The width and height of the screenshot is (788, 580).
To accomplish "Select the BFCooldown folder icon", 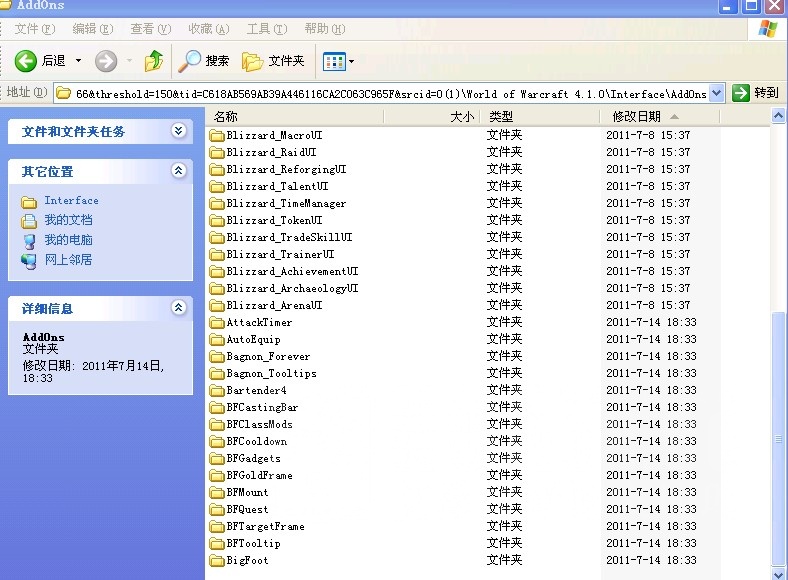I will (217, 442).
